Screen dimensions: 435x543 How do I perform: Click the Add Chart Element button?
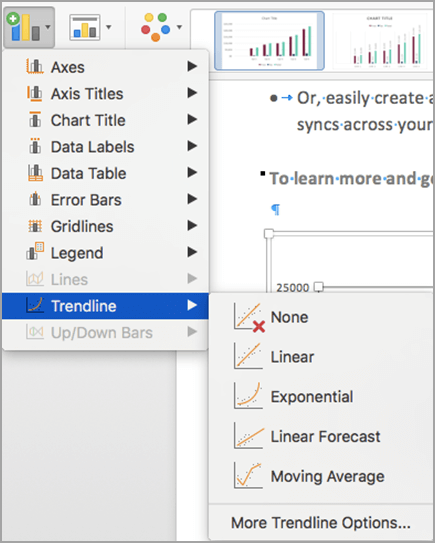click(29, 27)
